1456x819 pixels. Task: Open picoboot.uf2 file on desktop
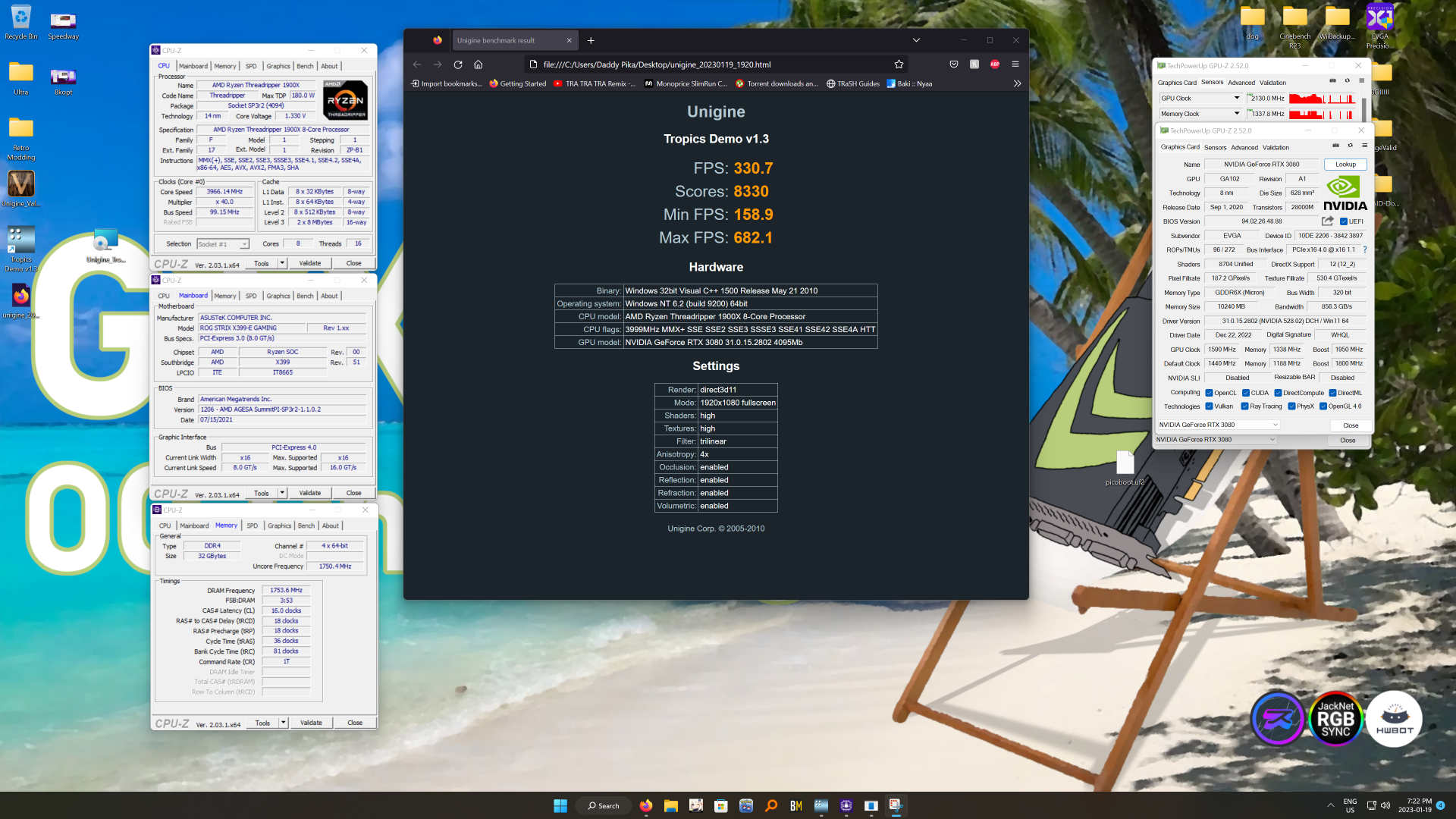pos(1125,467)
